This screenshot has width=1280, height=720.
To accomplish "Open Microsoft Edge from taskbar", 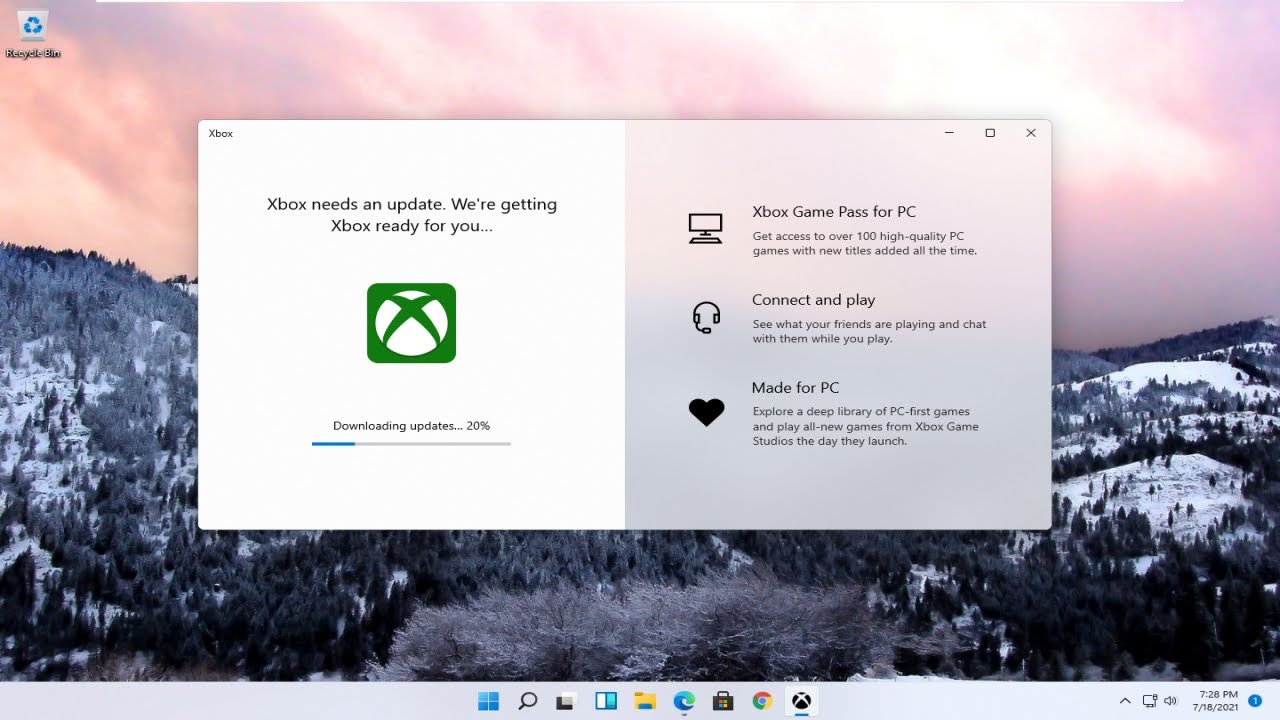I will 684,701.
